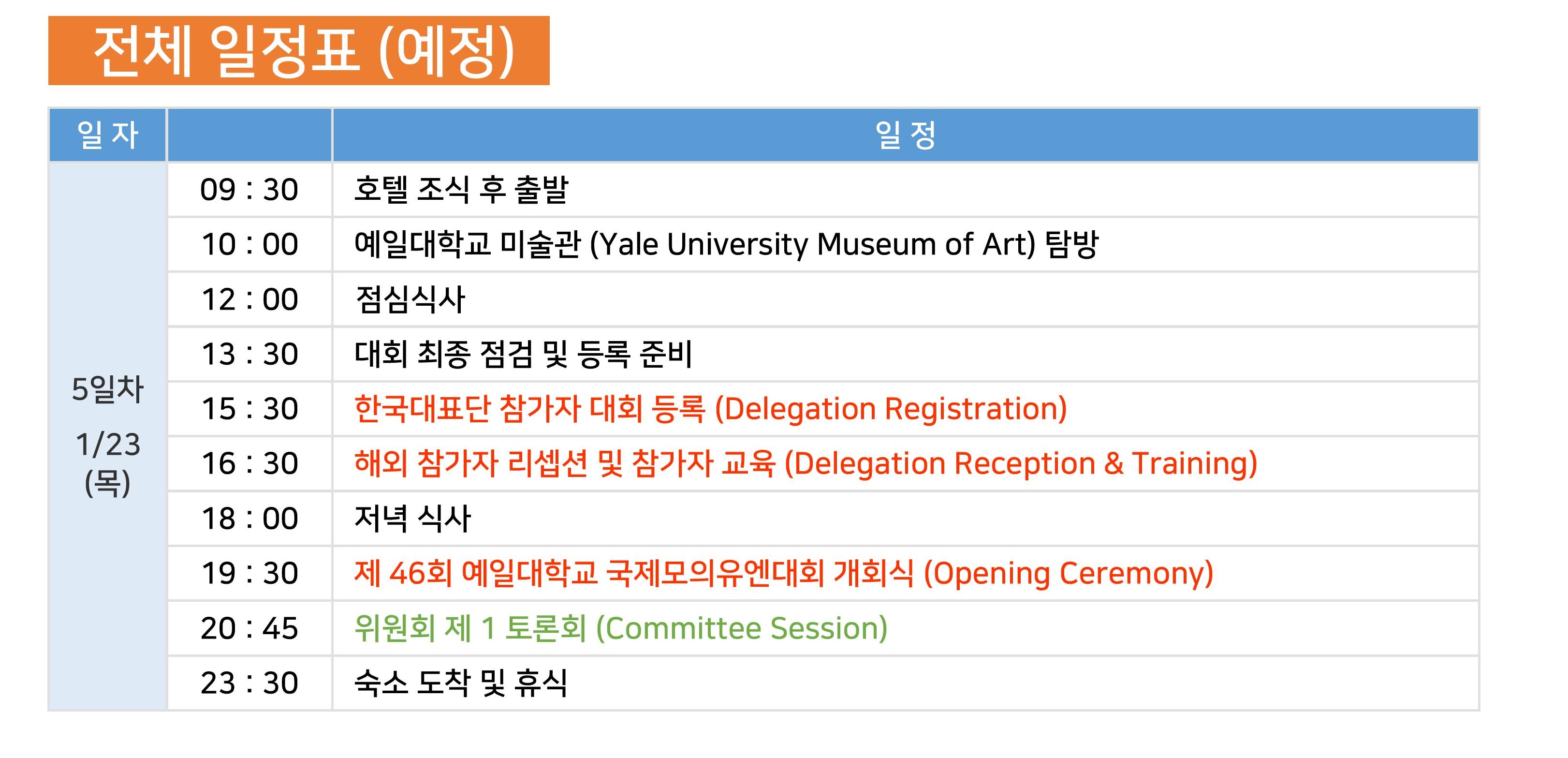This screenshot has height=758, width=1568.
Task: Select the 16 : 30 time cell
Action: point(249,463)
